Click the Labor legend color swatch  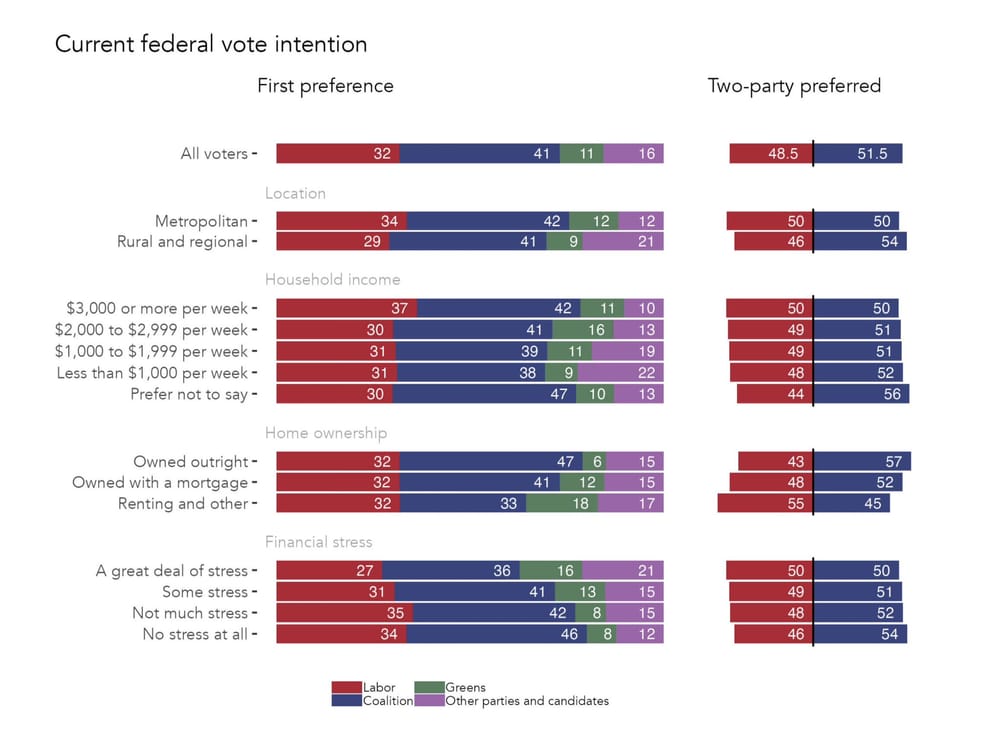tap(346, 687)
